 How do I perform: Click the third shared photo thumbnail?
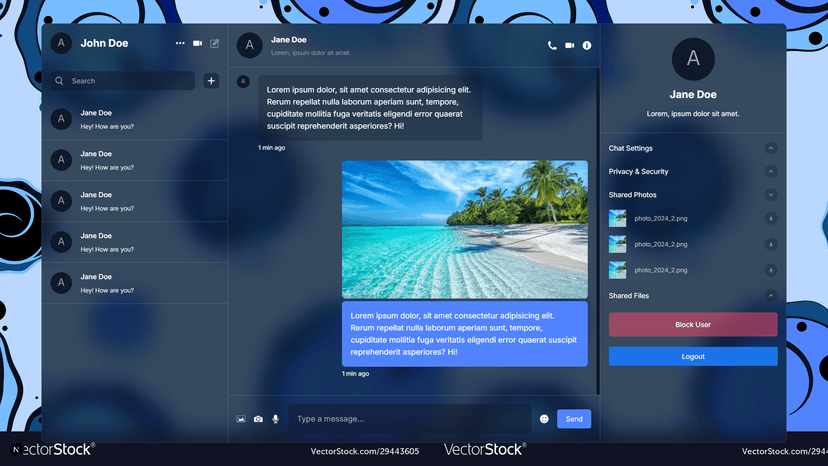point(617,270)
